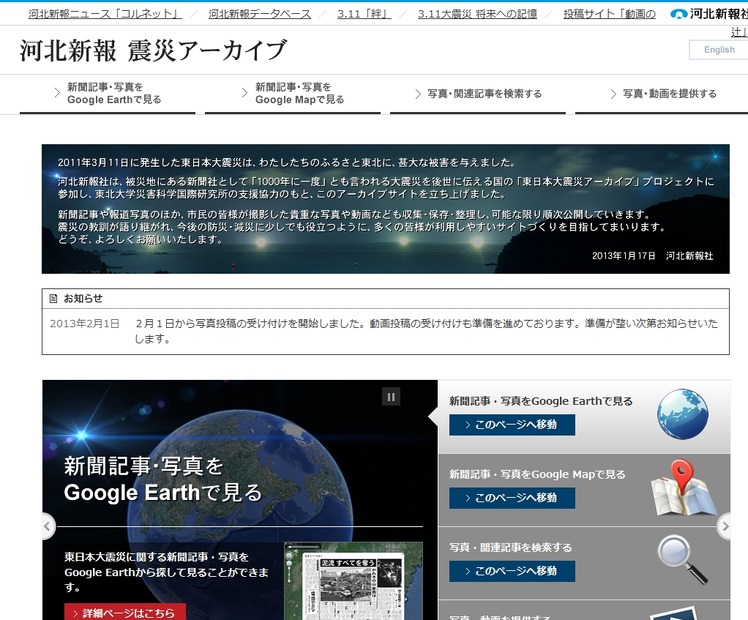Click the newspaper clipping thumbnail in slide
Viewport: 748px width, 620px height.
point(353,581)
